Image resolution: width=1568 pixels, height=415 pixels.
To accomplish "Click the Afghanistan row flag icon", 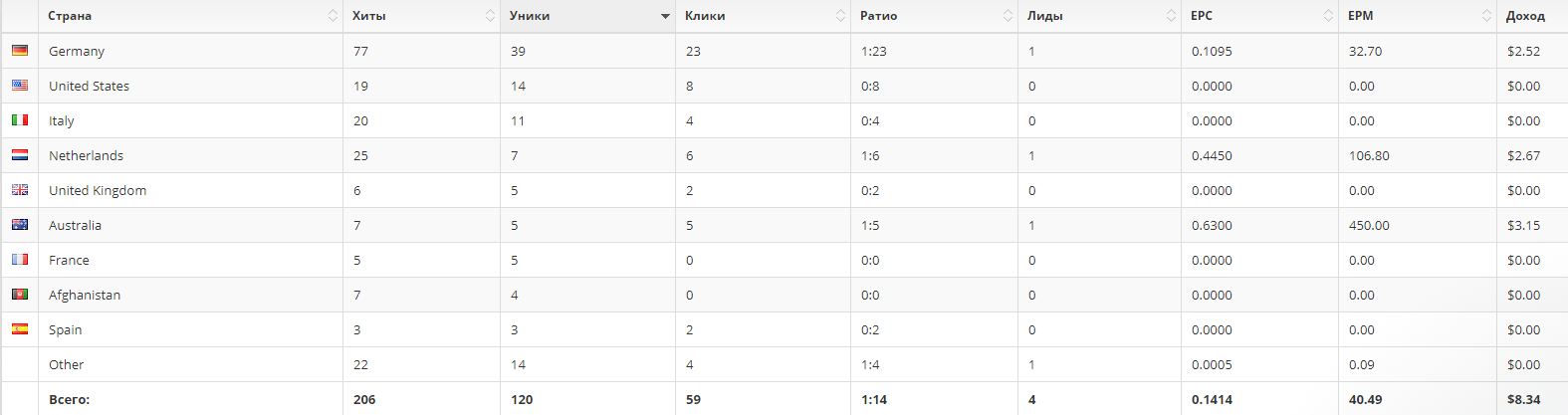I will tap(20, 295).
